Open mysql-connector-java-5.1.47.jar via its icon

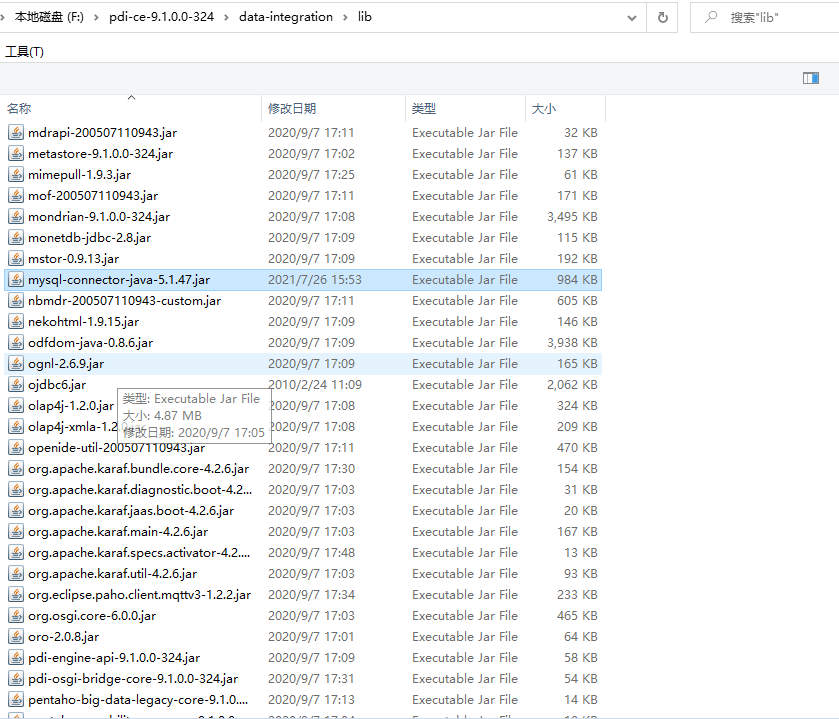(x=15, y=279)
